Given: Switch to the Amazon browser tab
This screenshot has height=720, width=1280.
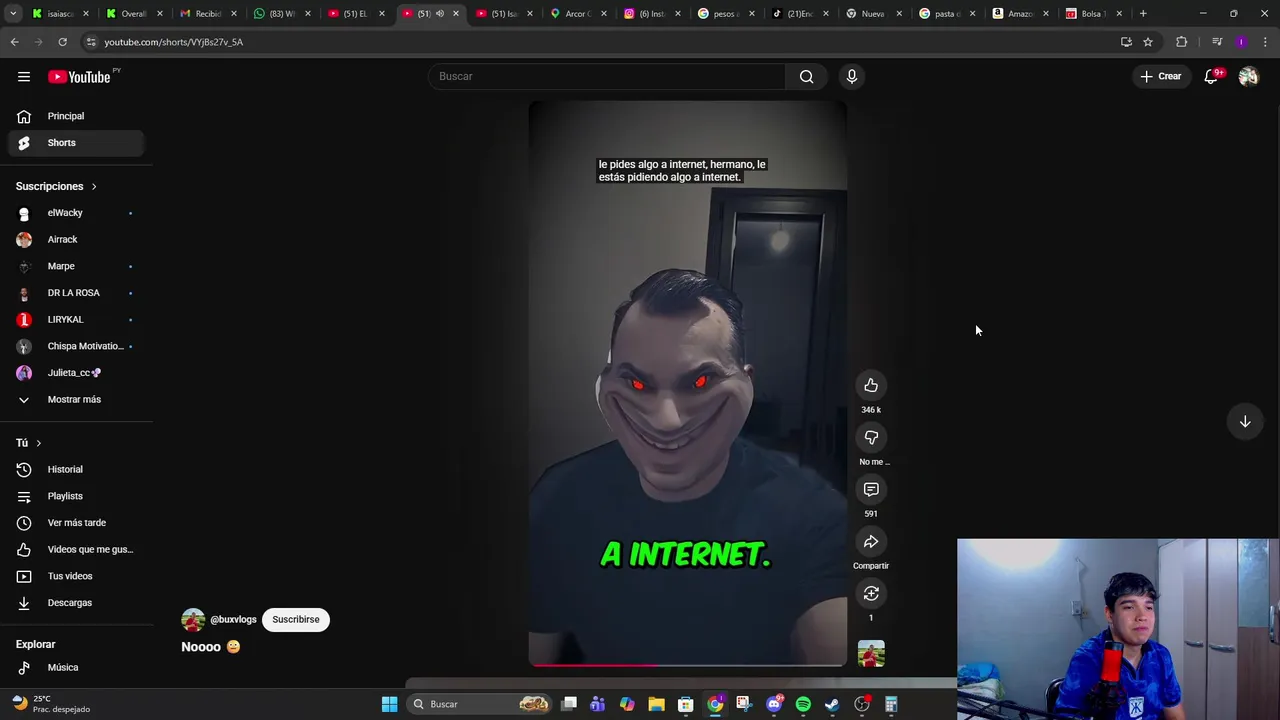Looking at the screenshot, I should tap(1020, 14).
